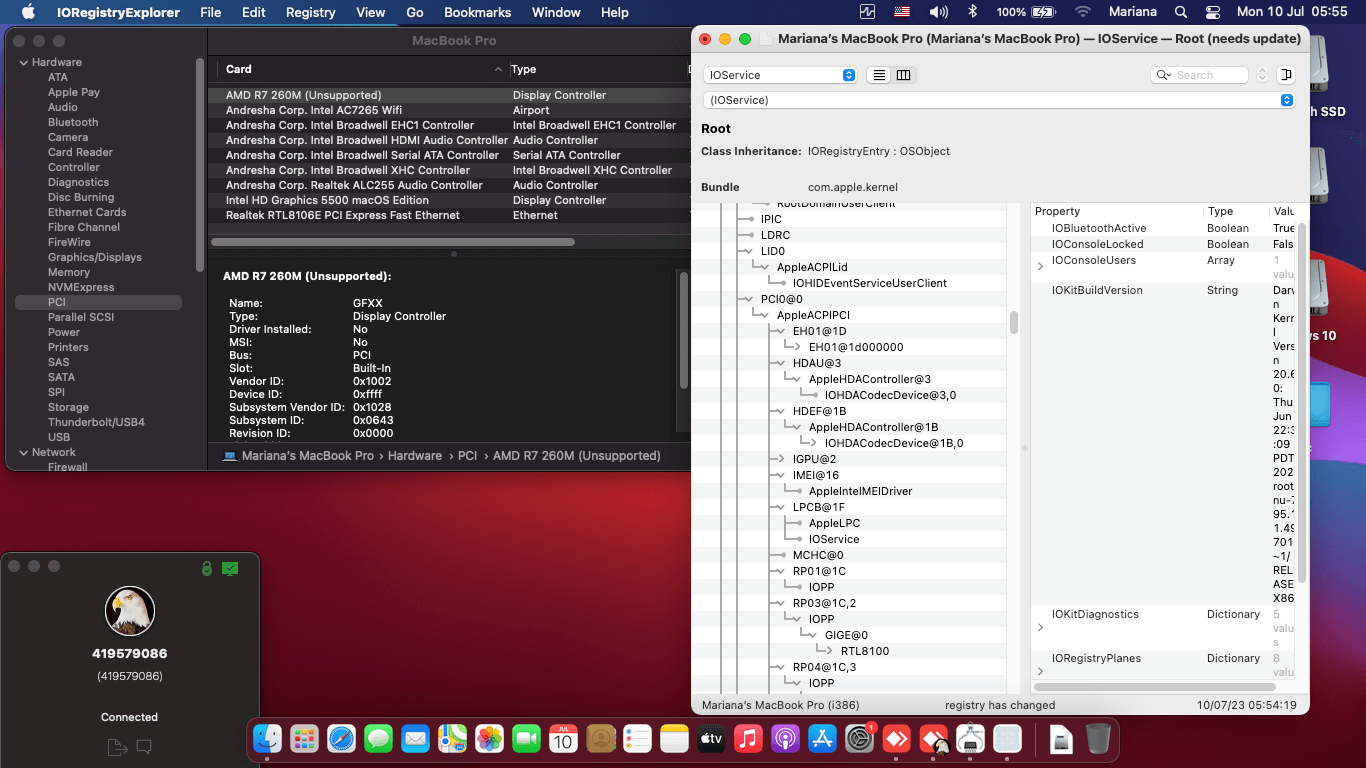1366x768 pixels.
Task: Open the IOService plane dropdown
Action: point(780,75)
